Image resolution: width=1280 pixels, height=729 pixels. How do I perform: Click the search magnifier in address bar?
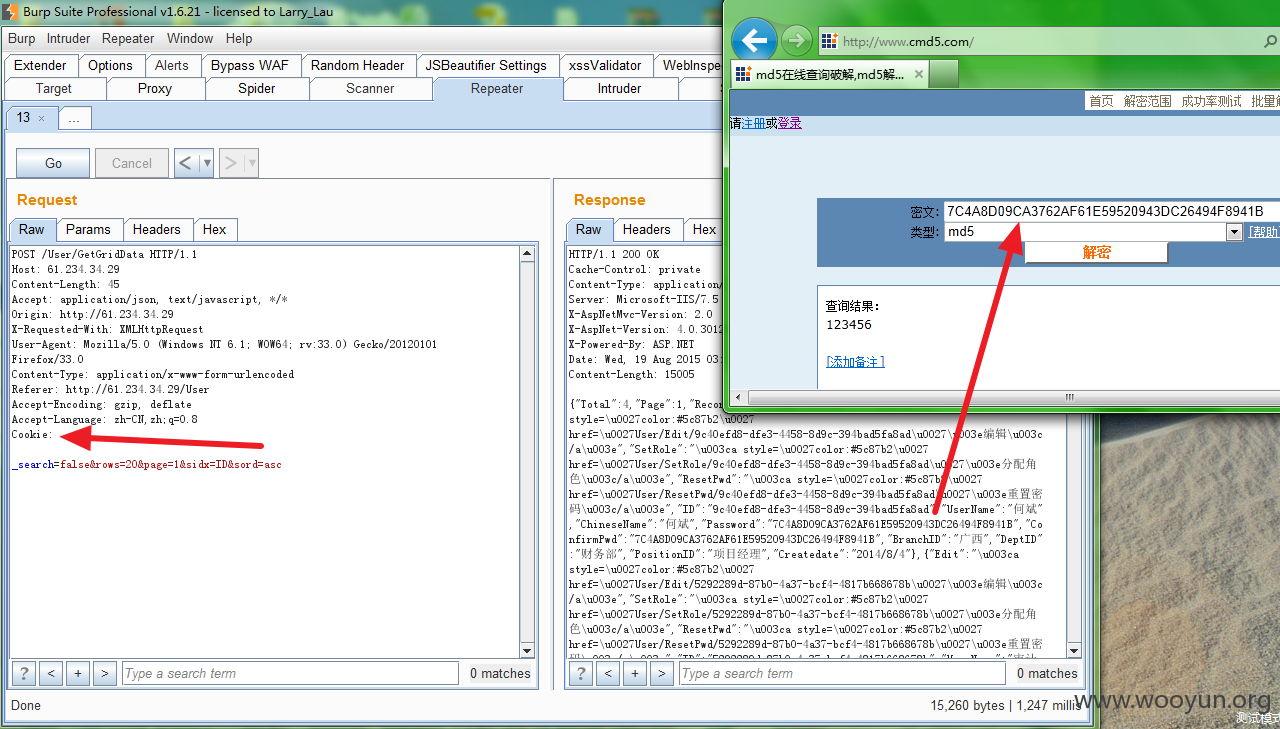tap(1270, 41)
